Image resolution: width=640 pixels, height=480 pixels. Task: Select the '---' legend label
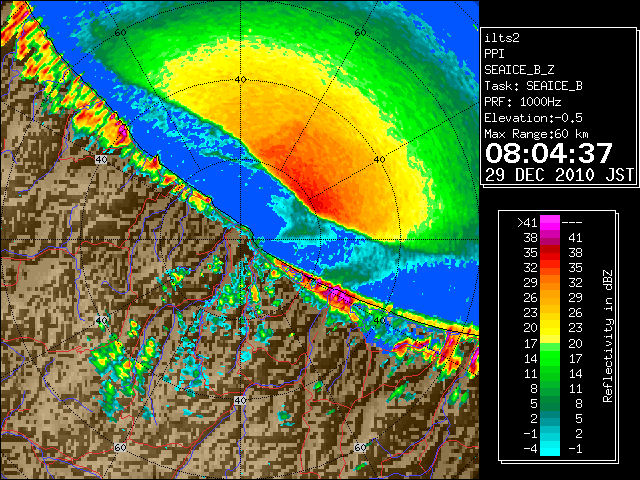click(572, 223)
